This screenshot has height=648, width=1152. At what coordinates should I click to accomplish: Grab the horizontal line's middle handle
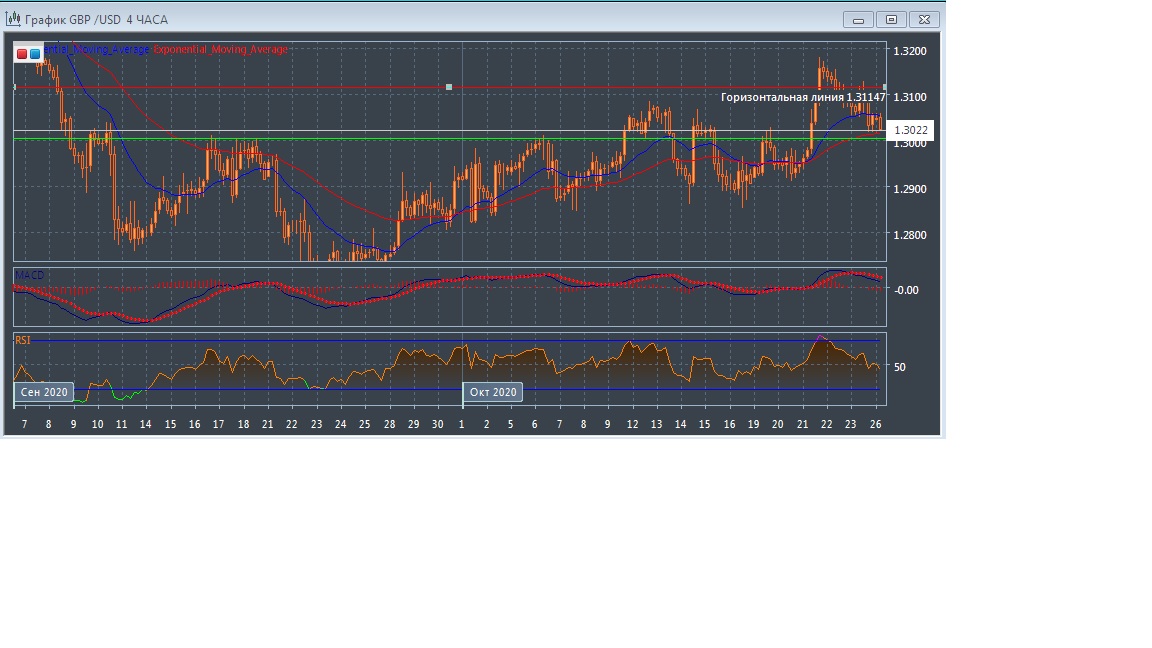tap(449, 87)
